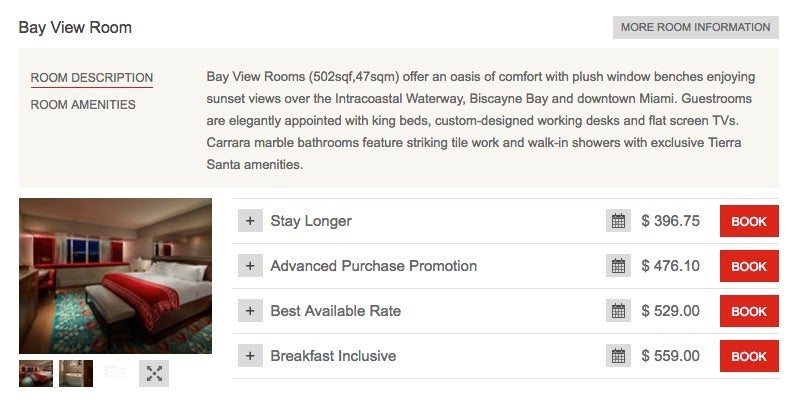Click the Stay Longer rate name
Screen dimensions: 799x403
pyautogui.click(x=311, y=221)
